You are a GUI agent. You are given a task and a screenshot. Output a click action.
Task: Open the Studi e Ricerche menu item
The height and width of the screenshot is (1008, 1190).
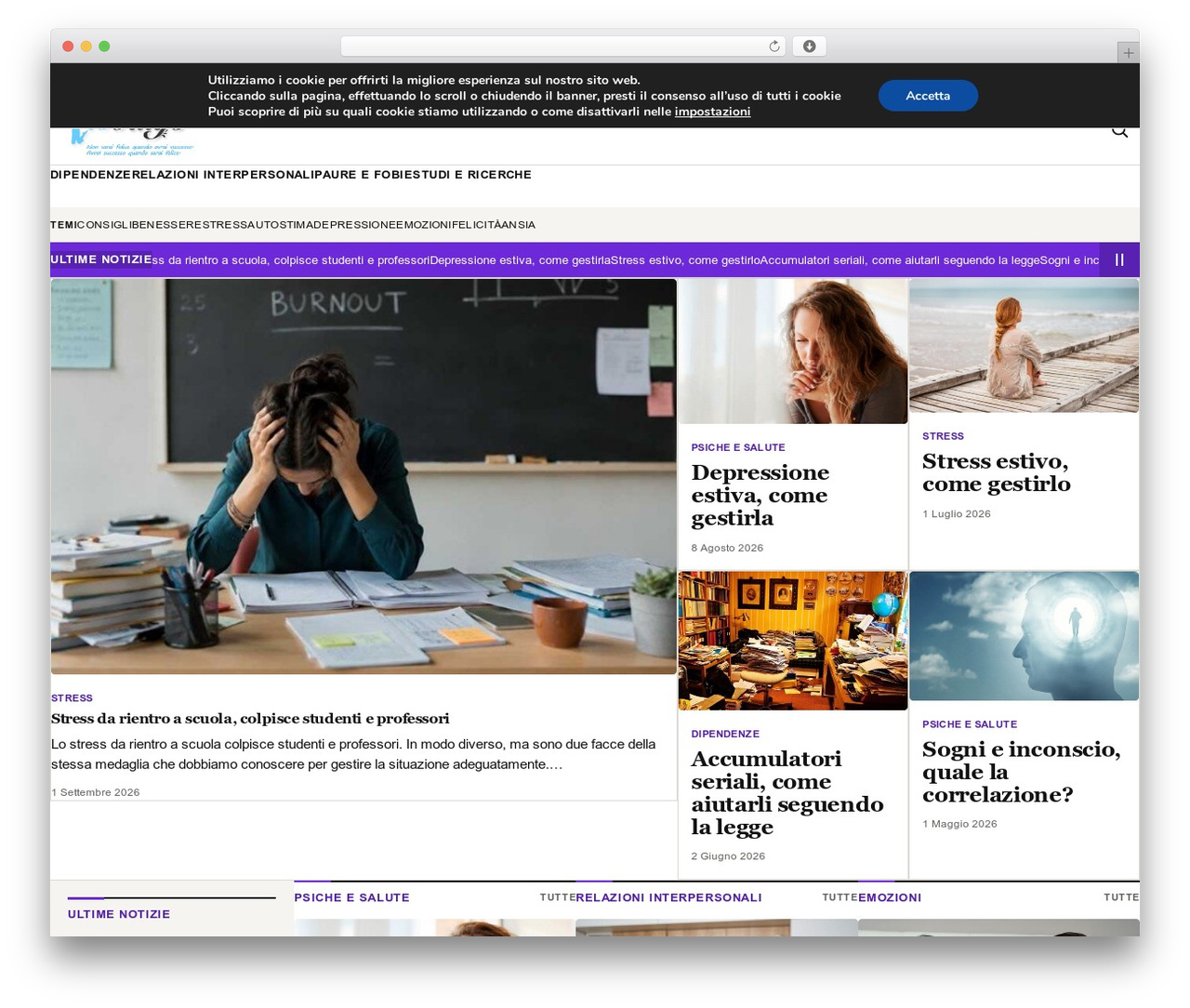point(469,175)
